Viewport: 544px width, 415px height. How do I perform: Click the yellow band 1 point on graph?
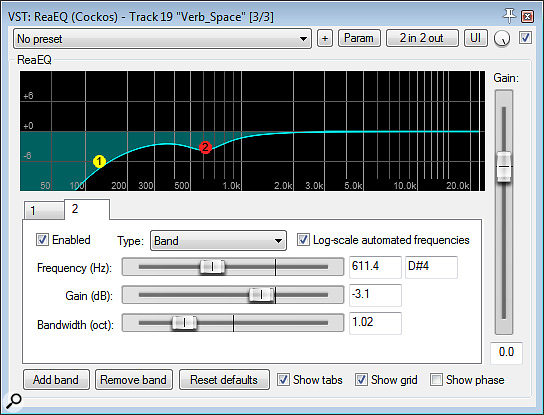[99, 161]
